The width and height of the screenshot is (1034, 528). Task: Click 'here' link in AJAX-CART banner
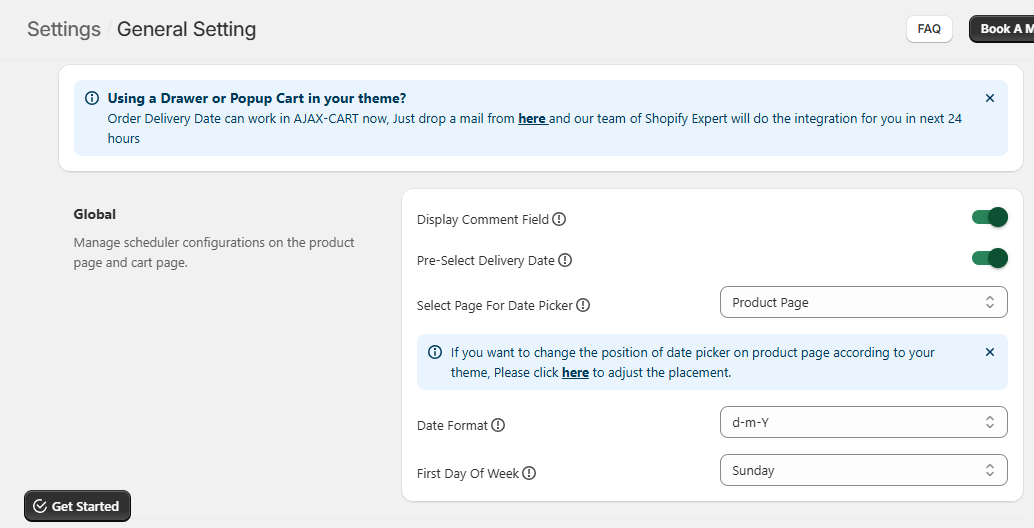(531, 118)
